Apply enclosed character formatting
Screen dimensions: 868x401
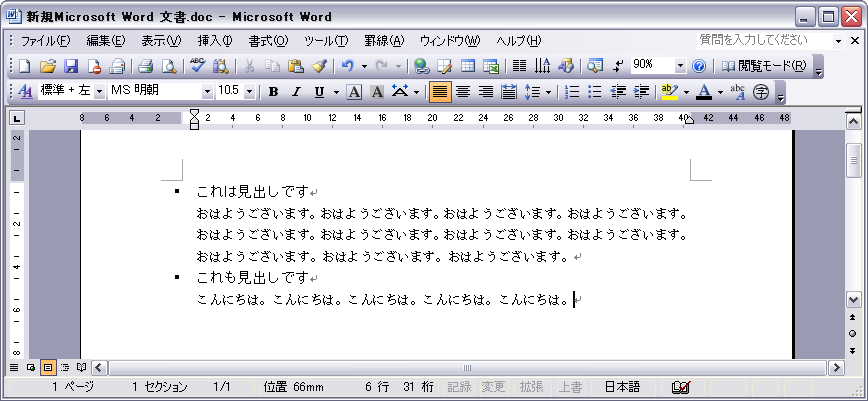(x=761, y=92)
